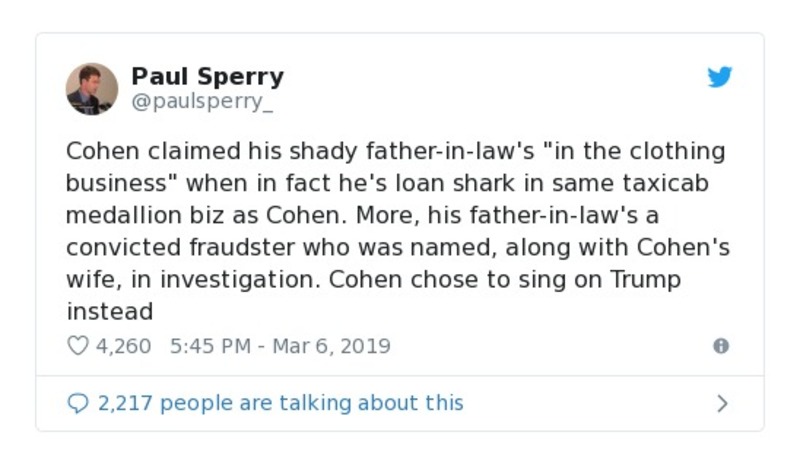The height and width of the screenshot is (467, 800).
Task: Open the tweet info circle icon
Action: (720, 346)
